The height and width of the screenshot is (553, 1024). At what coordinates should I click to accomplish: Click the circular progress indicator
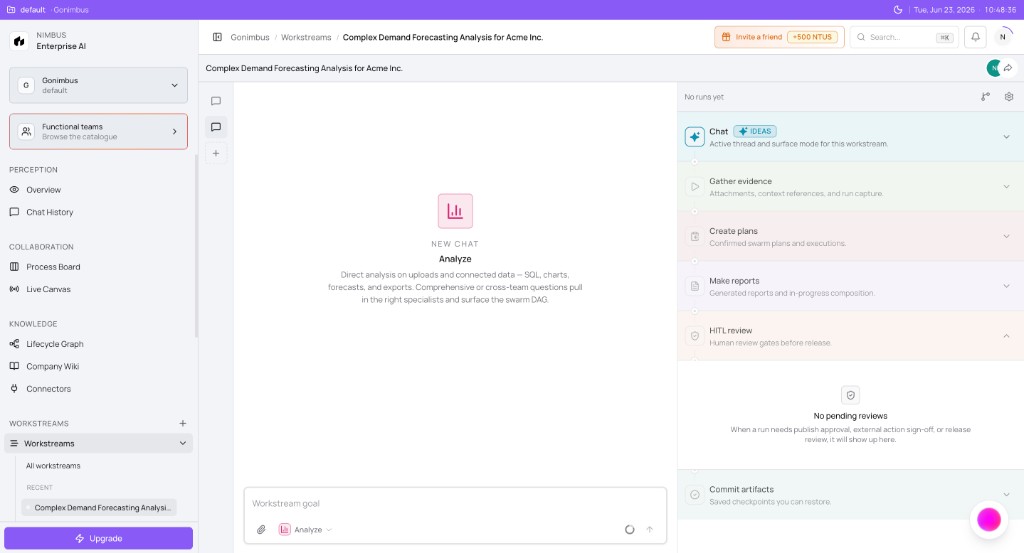pyautogui.click(x=630, y=529)
